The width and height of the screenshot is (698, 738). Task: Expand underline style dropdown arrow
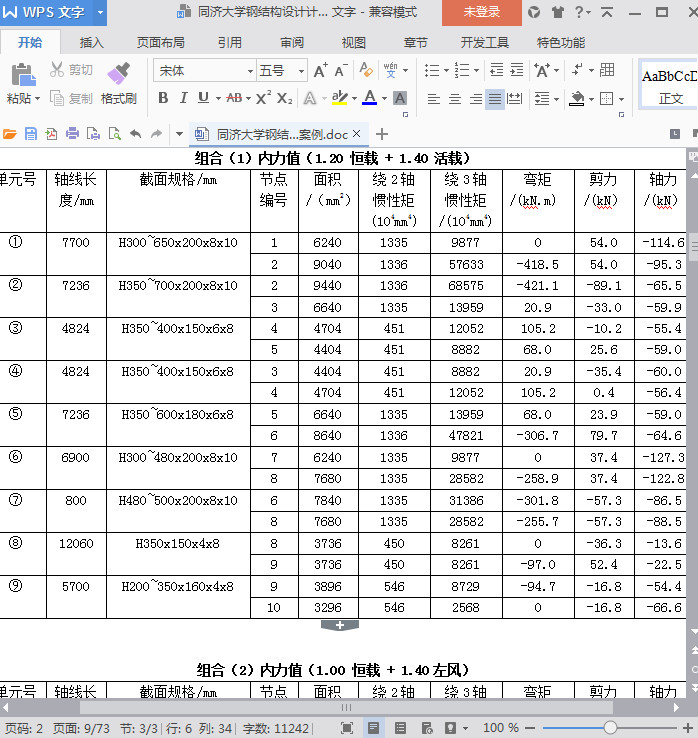coord(218,98)
